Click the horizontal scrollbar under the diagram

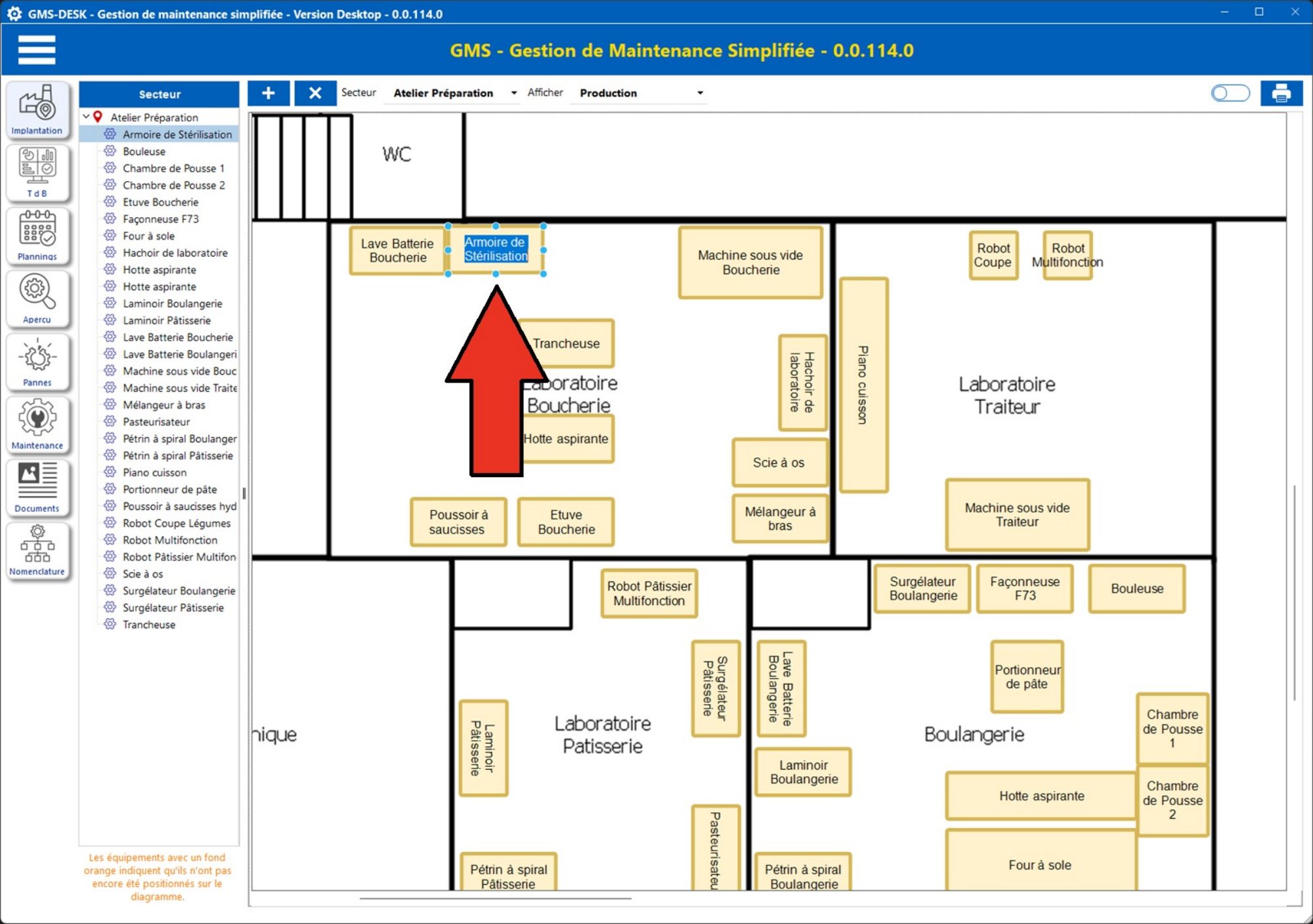pyautogui.click(x=496, y=898)
